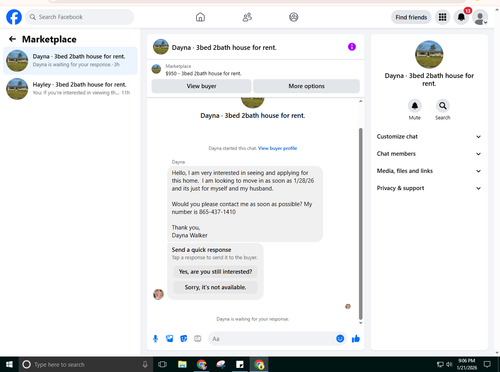
Task: Click Dayna's message bubble text
Action: coord(245,204)
